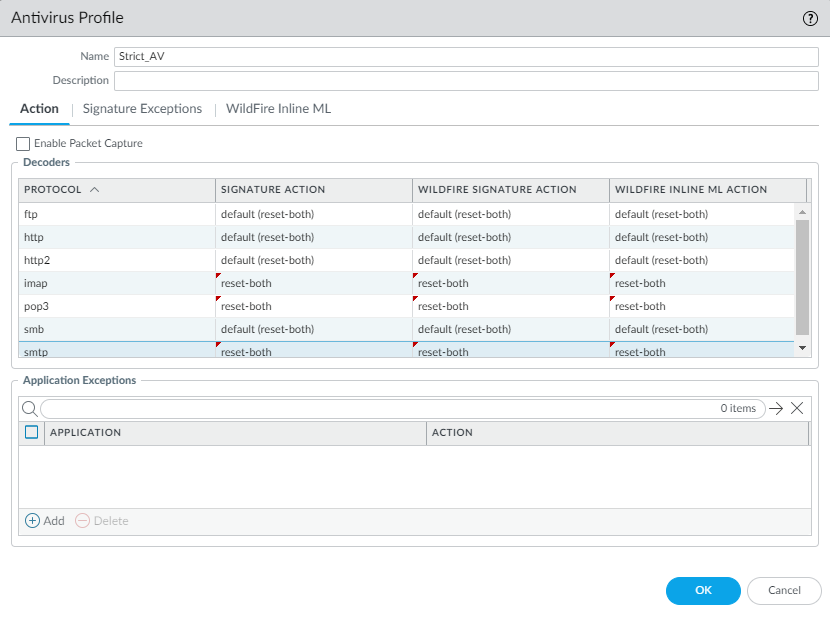Click the Cancel button
830x618 pixels.
pyautogui.click(x=784, y=591)
